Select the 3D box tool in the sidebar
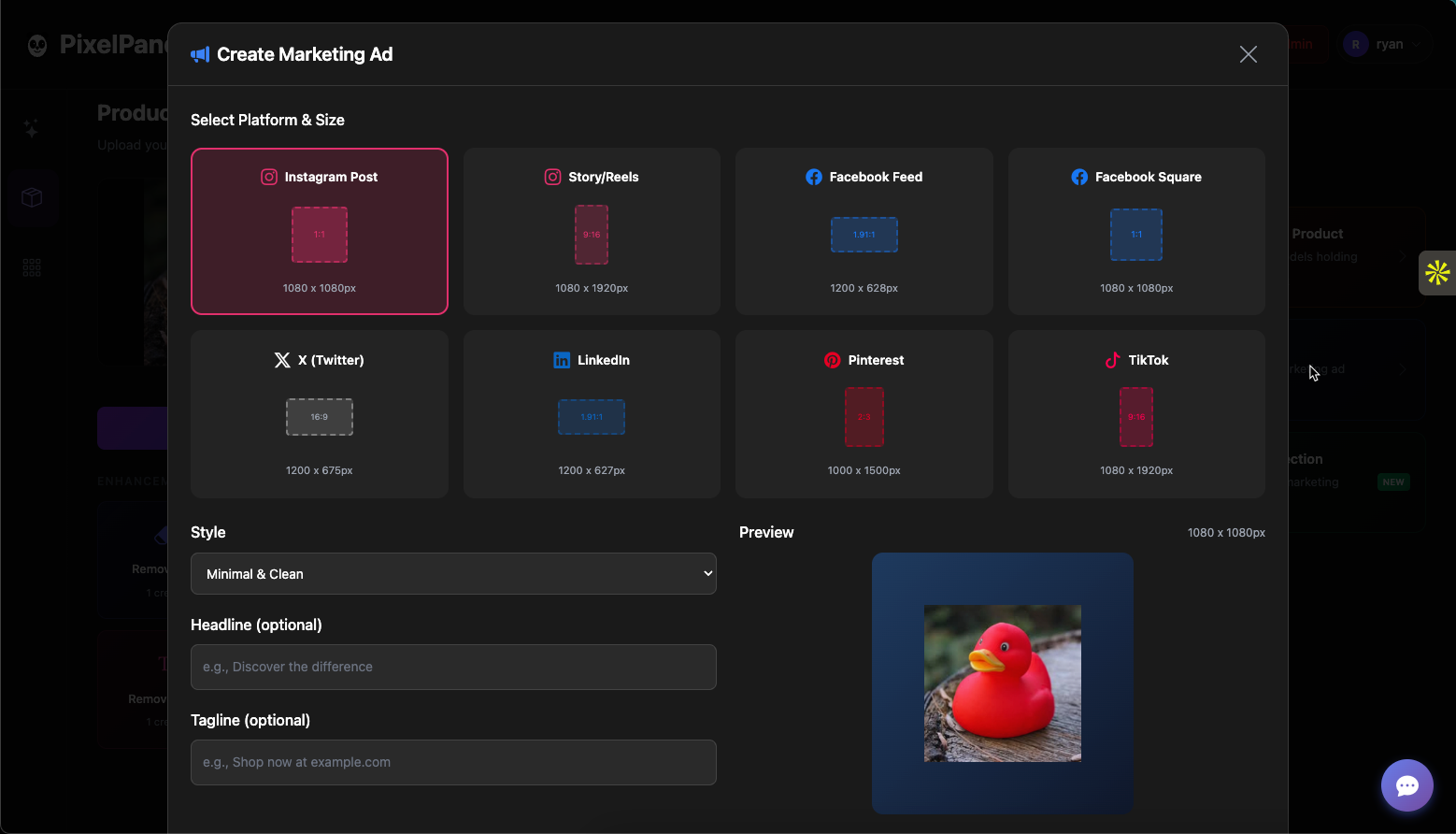 31,197
